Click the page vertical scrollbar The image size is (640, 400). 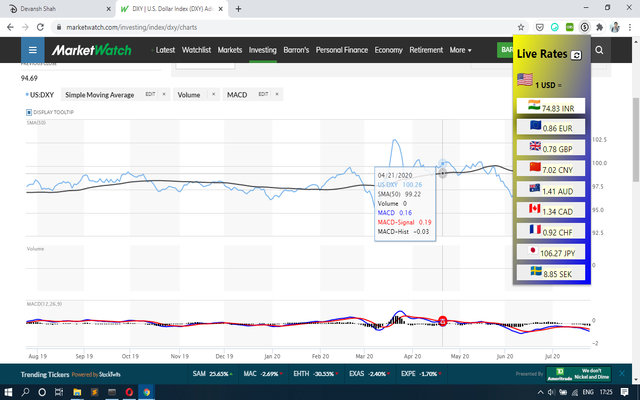tap(634, 200)
